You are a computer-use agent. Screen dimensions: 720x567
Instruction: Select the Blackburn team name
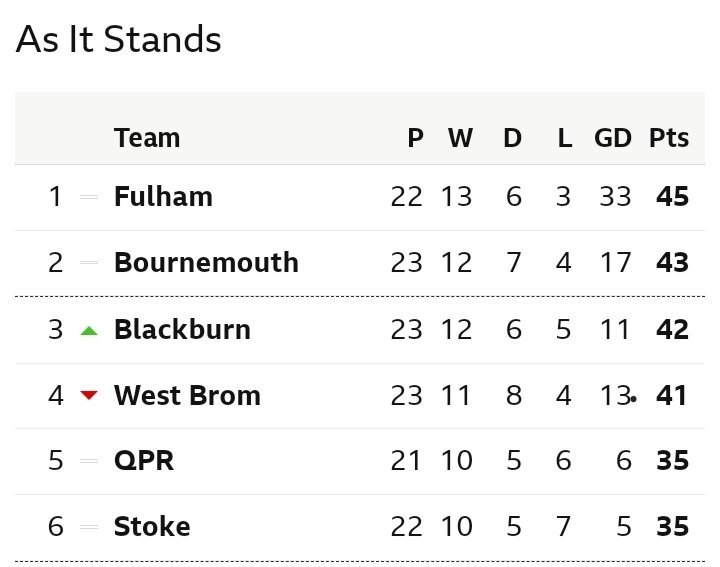(x=182, y=329)
